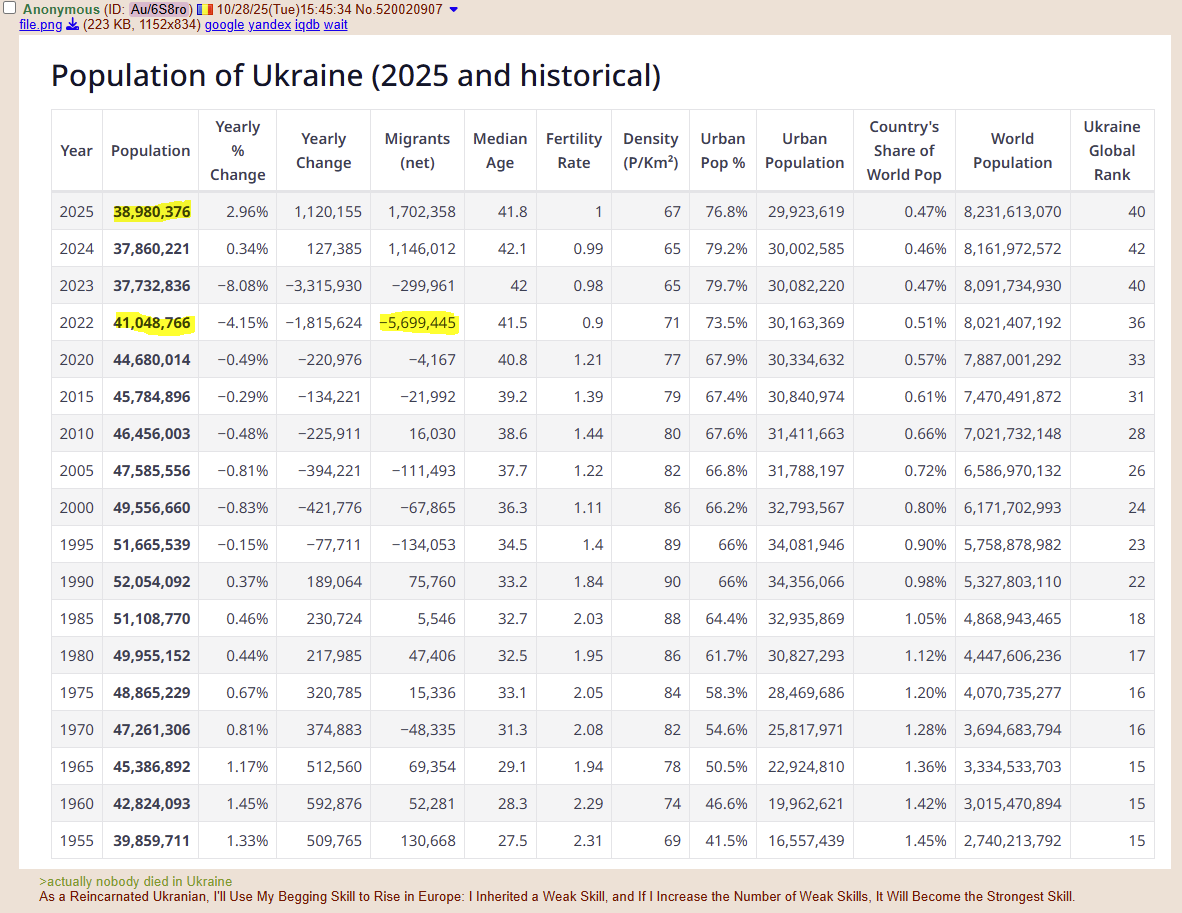Click the Population of Ukraine image title
The width and height of the screenshot is (1182, 913).
coord(355,75)
